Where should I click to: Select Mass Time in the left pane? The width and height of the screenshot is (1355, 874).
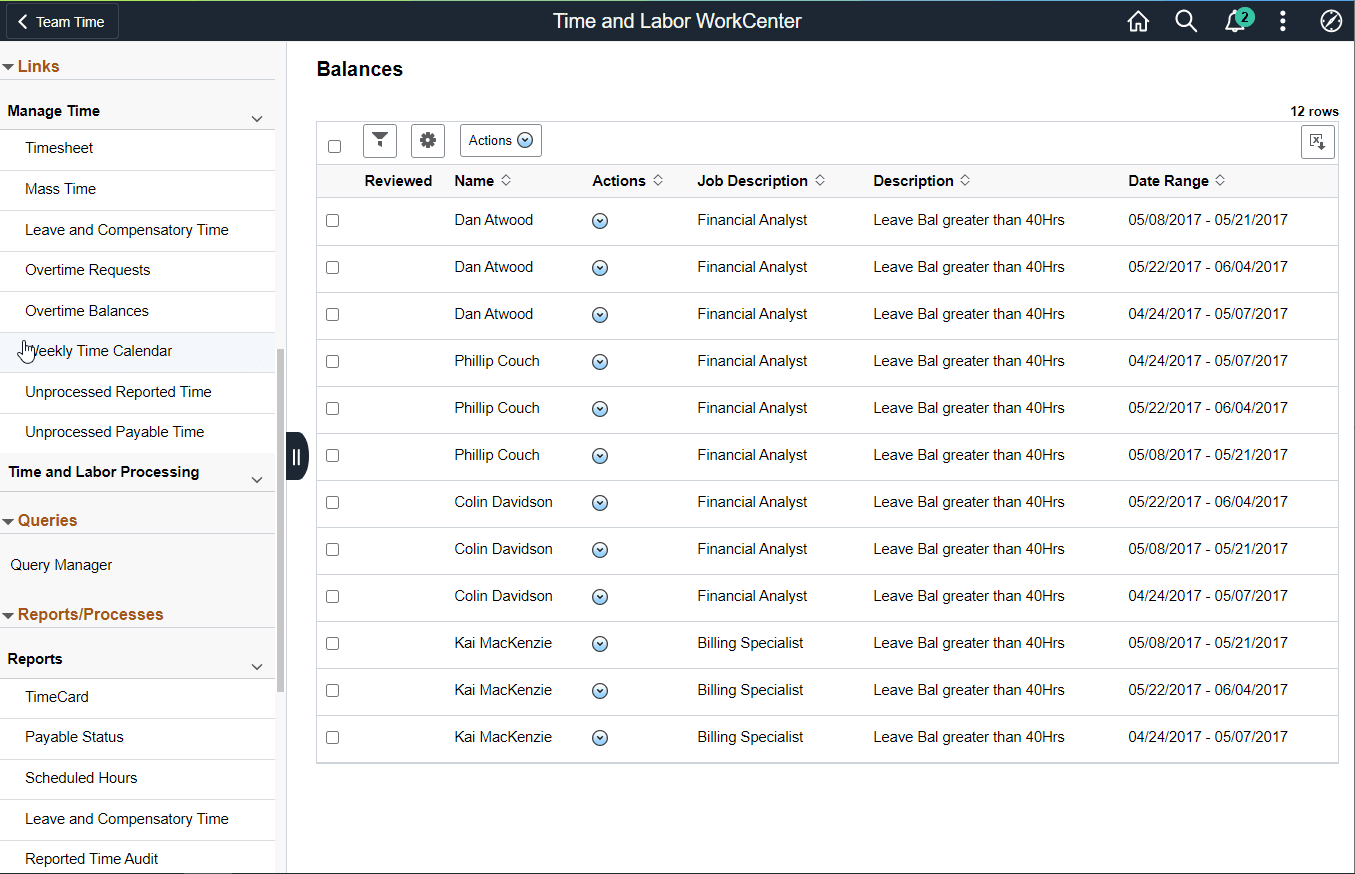[x=60, y=189]
